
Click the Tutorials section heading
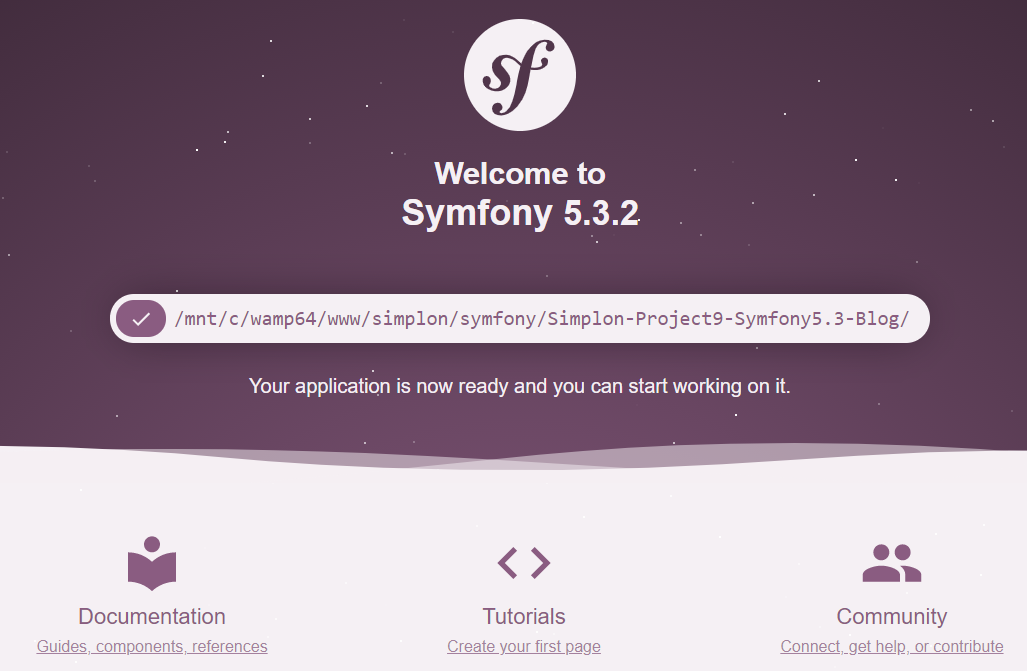pyautogui.click(x=523, y=616)
